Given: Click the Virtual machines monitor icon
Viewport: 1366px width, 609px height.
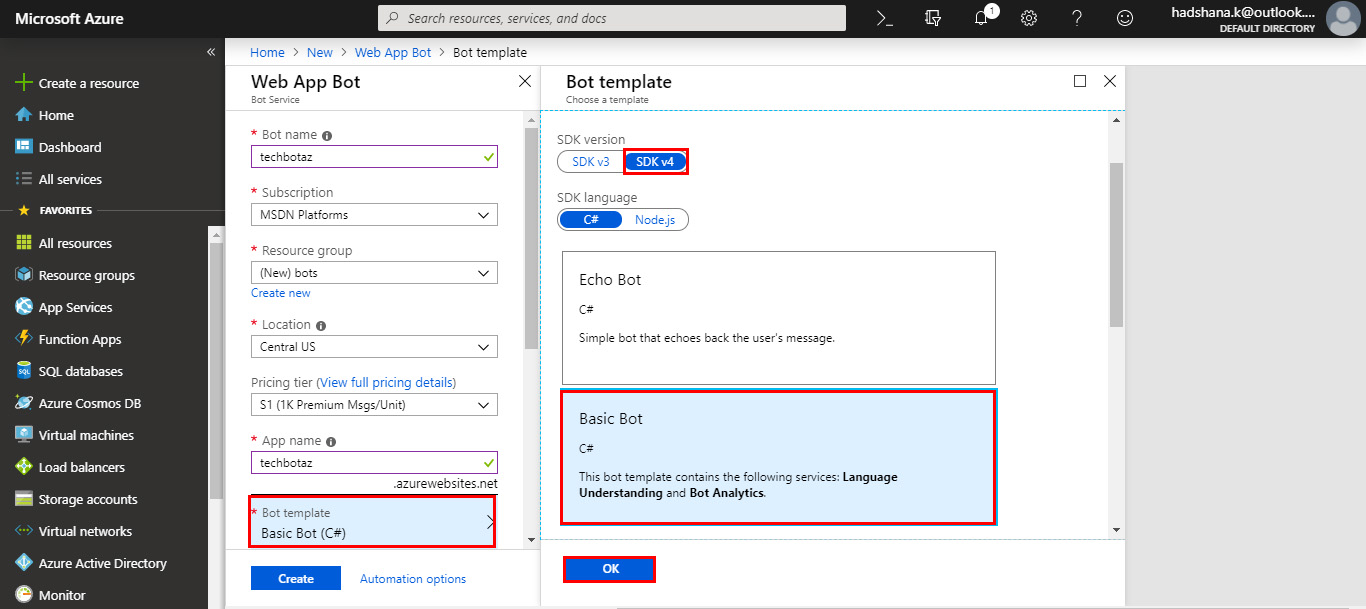Looking at the screenshot, I should point(24,435).
